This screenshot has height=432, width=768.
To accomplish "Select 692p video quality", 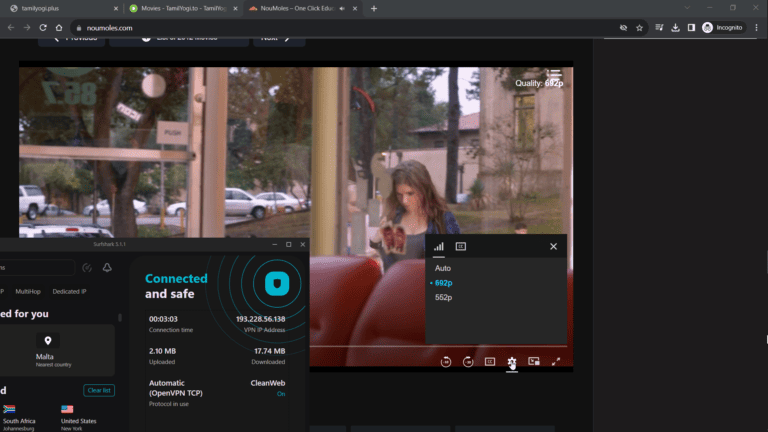I will pyautogui.click(x=443, y=283).
